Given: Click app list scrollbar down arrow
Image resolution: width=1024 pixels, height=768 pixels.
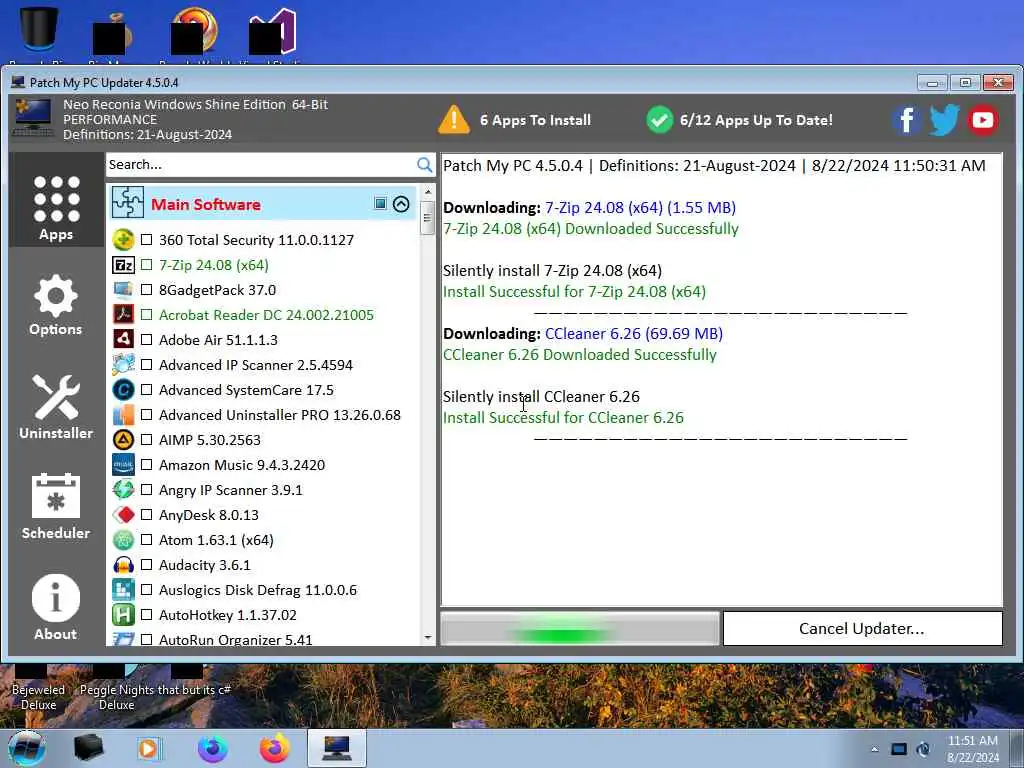Looking at the screenshot, I should (x=428, y=637).
